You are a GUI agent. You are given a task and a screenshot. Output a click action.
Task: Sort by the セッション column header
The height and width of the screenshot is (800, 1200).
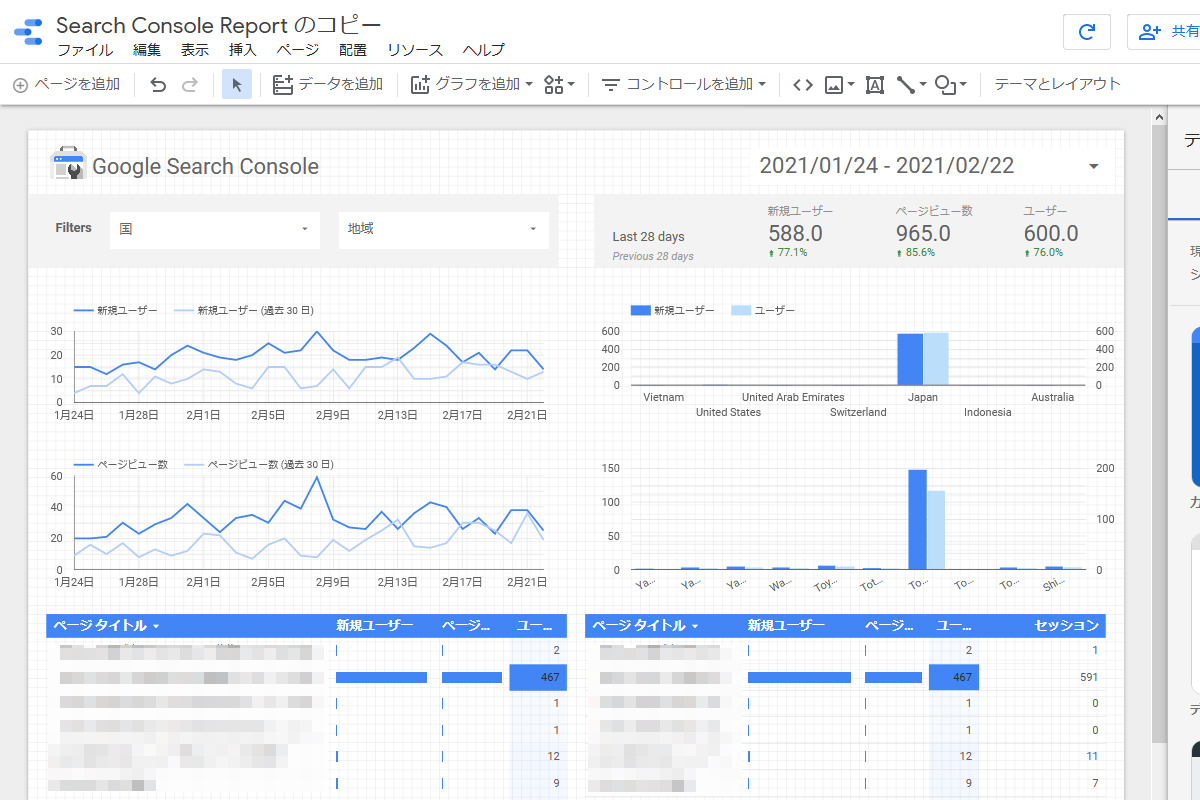[1066, 626]
